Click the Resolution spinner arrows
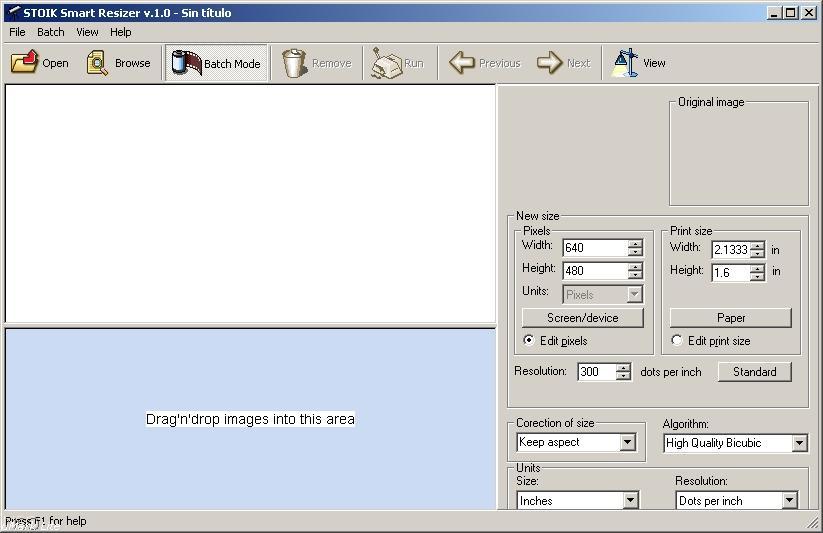Screen dimensions: 823x533 click(x=623, y=372)
